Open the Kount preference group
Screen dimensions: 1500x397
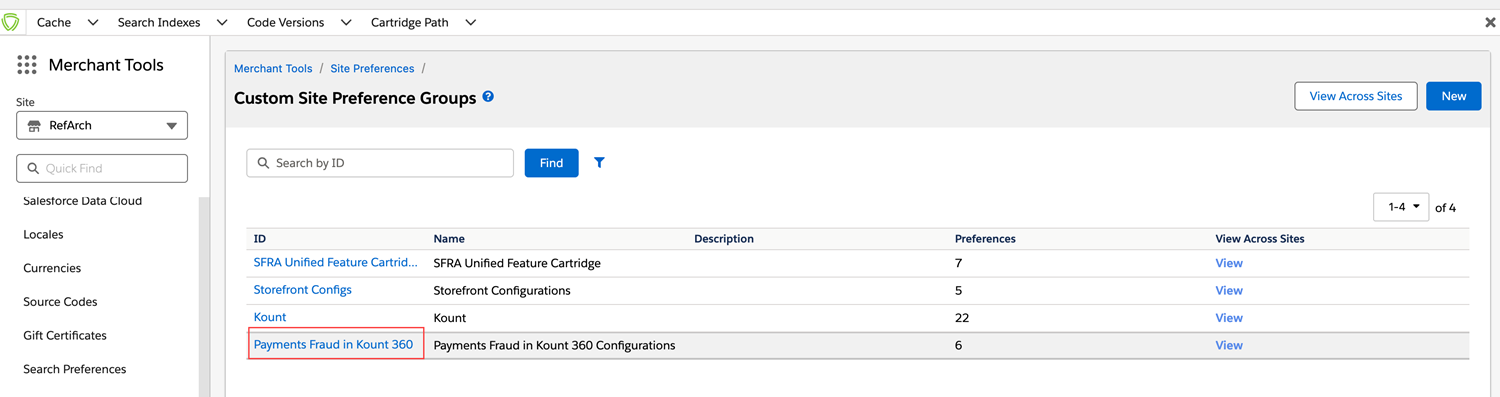click(x=270, y=317)
